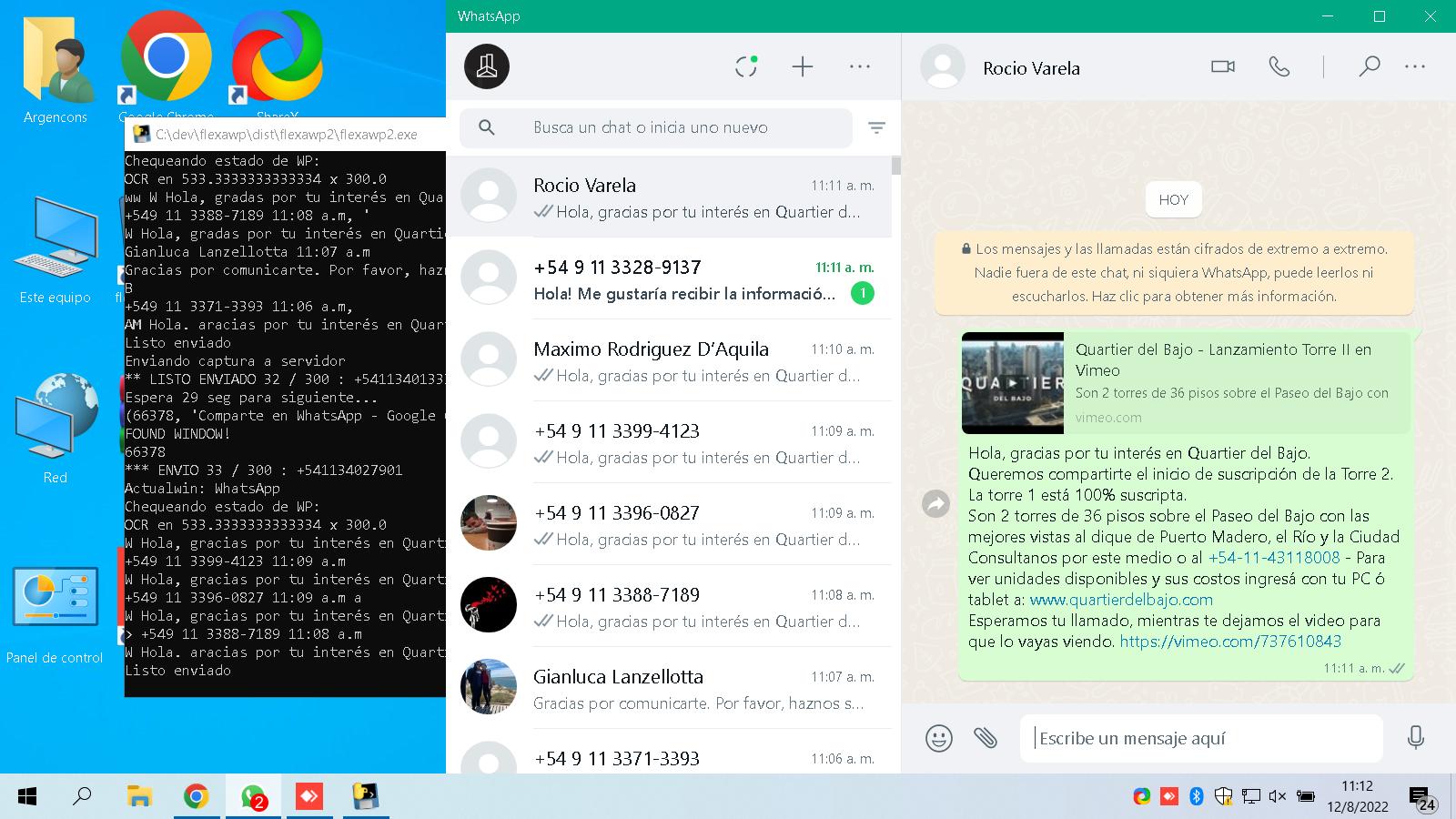Image resolution: width=1456 pixels, height=819 pixels.
Task: Open chat +54 9 11 3371-3393
Action: tap(669, 753)
